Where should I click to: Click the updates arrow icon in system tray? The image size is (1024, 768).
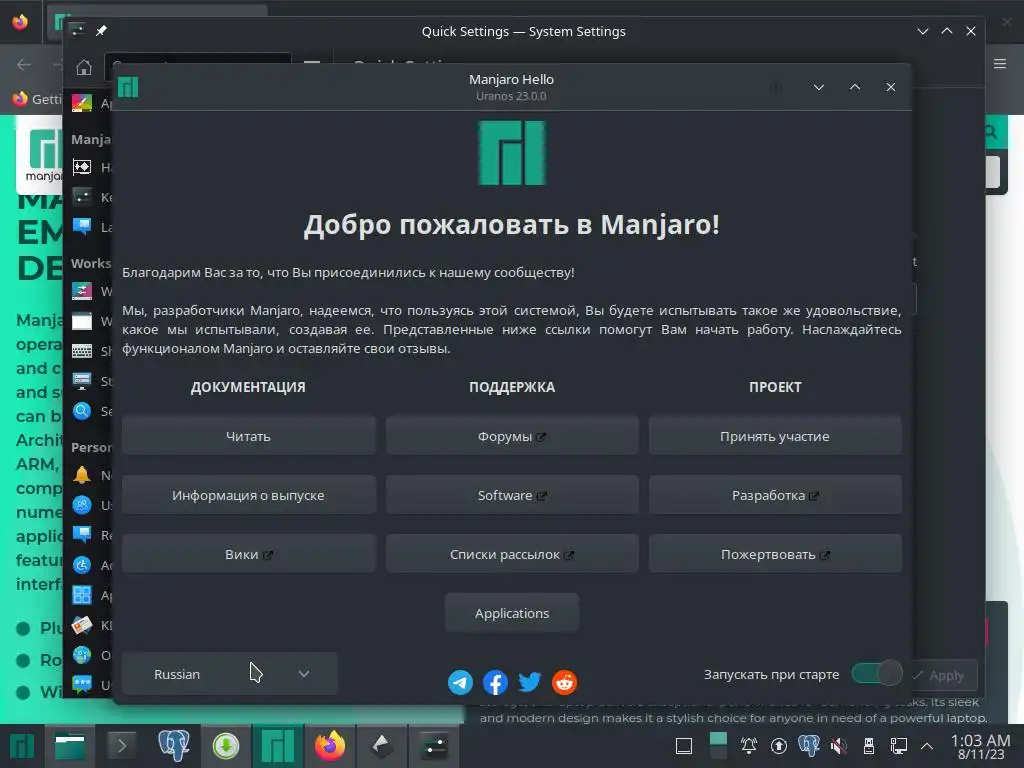pos(778,746)
